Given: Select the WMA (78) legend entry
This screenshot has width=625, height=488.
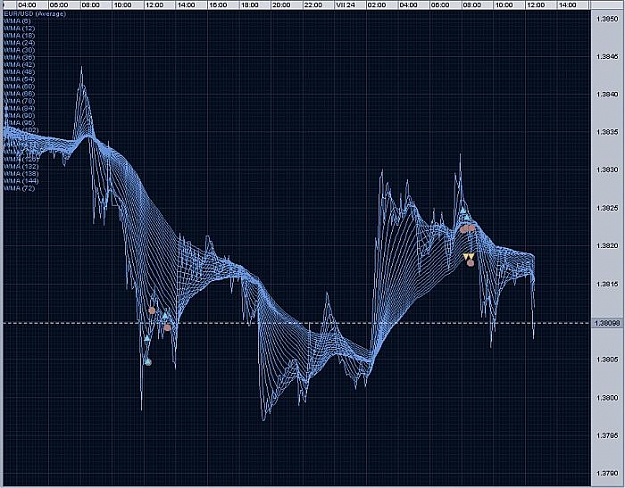Looking at the screenshot, I should 19,101.
